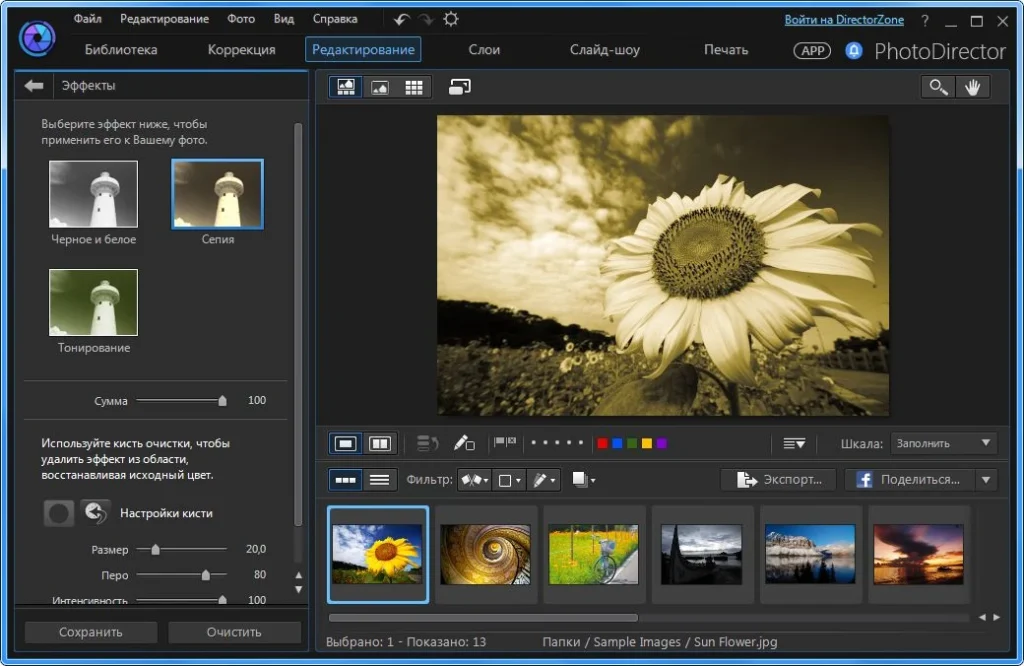Click the back arrow beside Эффекты
The image size is (1024, 666).
click(34, 86)
